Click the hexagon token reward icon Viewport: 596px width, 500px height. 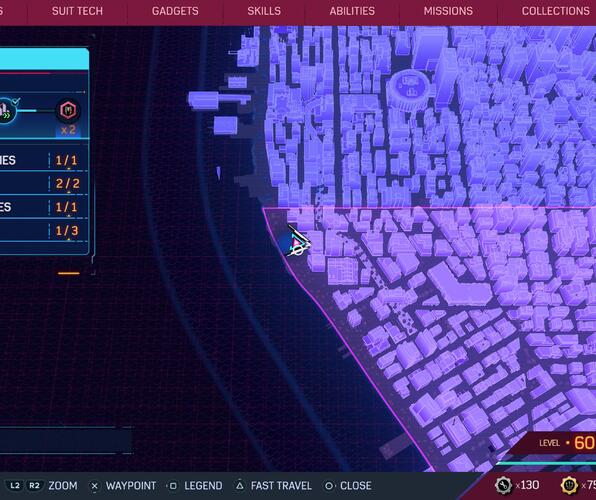coord(68,111)
